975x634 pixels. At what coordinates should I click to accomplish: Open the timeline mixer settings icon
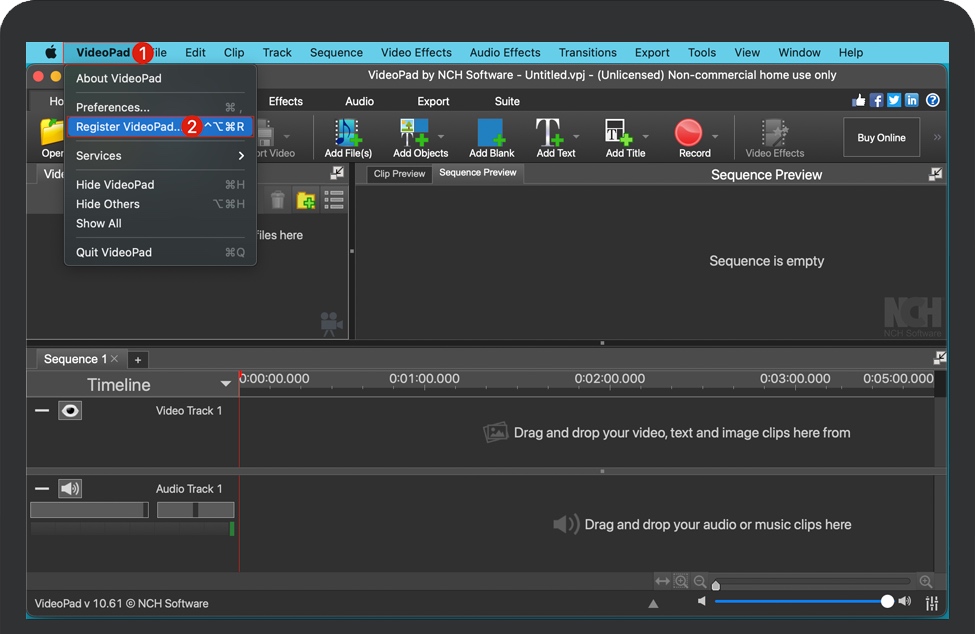tap(931, 603)
